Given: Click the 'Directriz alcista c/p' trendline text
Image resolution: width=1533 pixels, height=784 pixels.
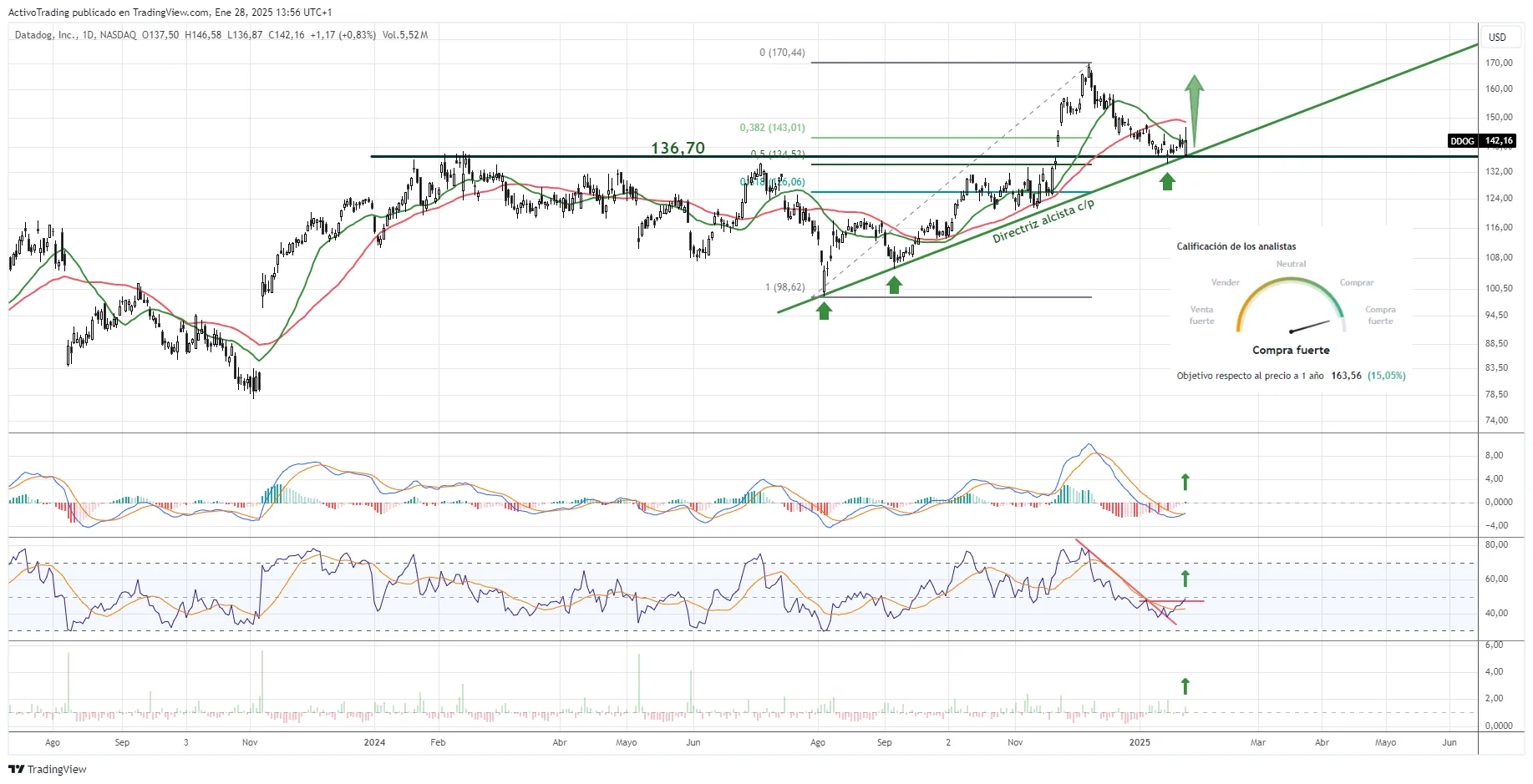Looking at the screenshot, I should 1043,221.
